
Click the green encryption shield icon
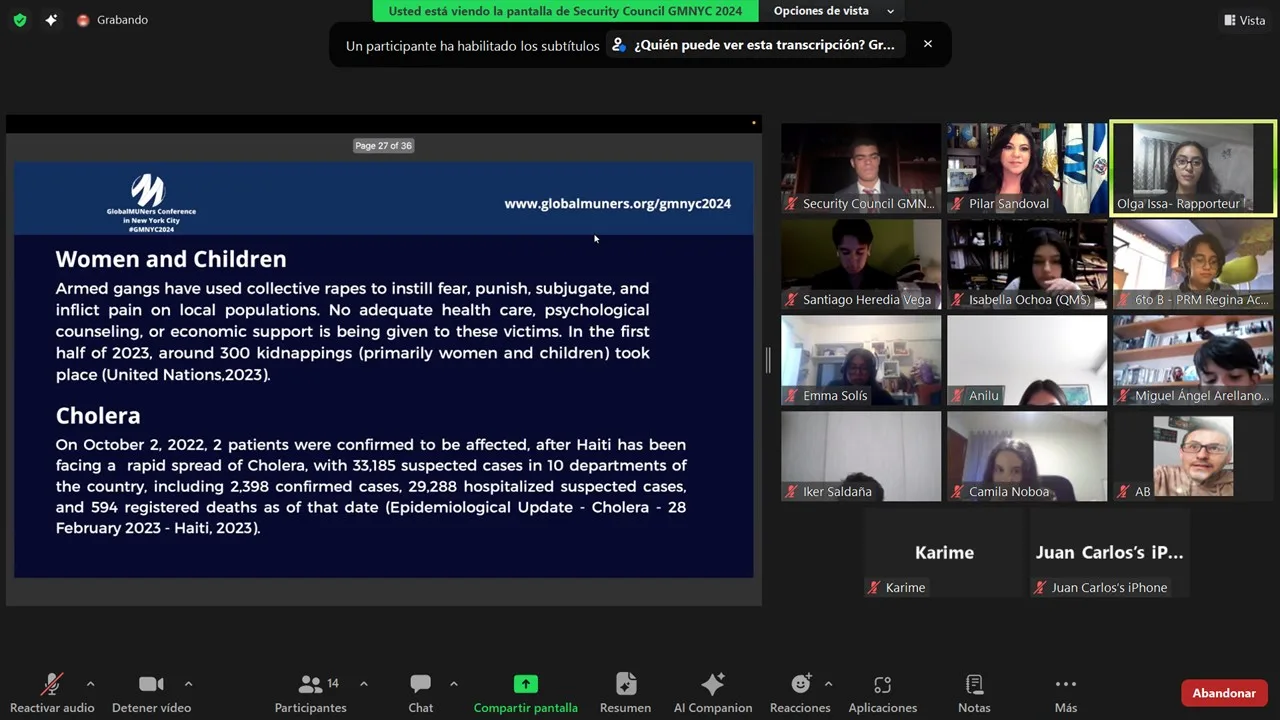tap(20, 20)
